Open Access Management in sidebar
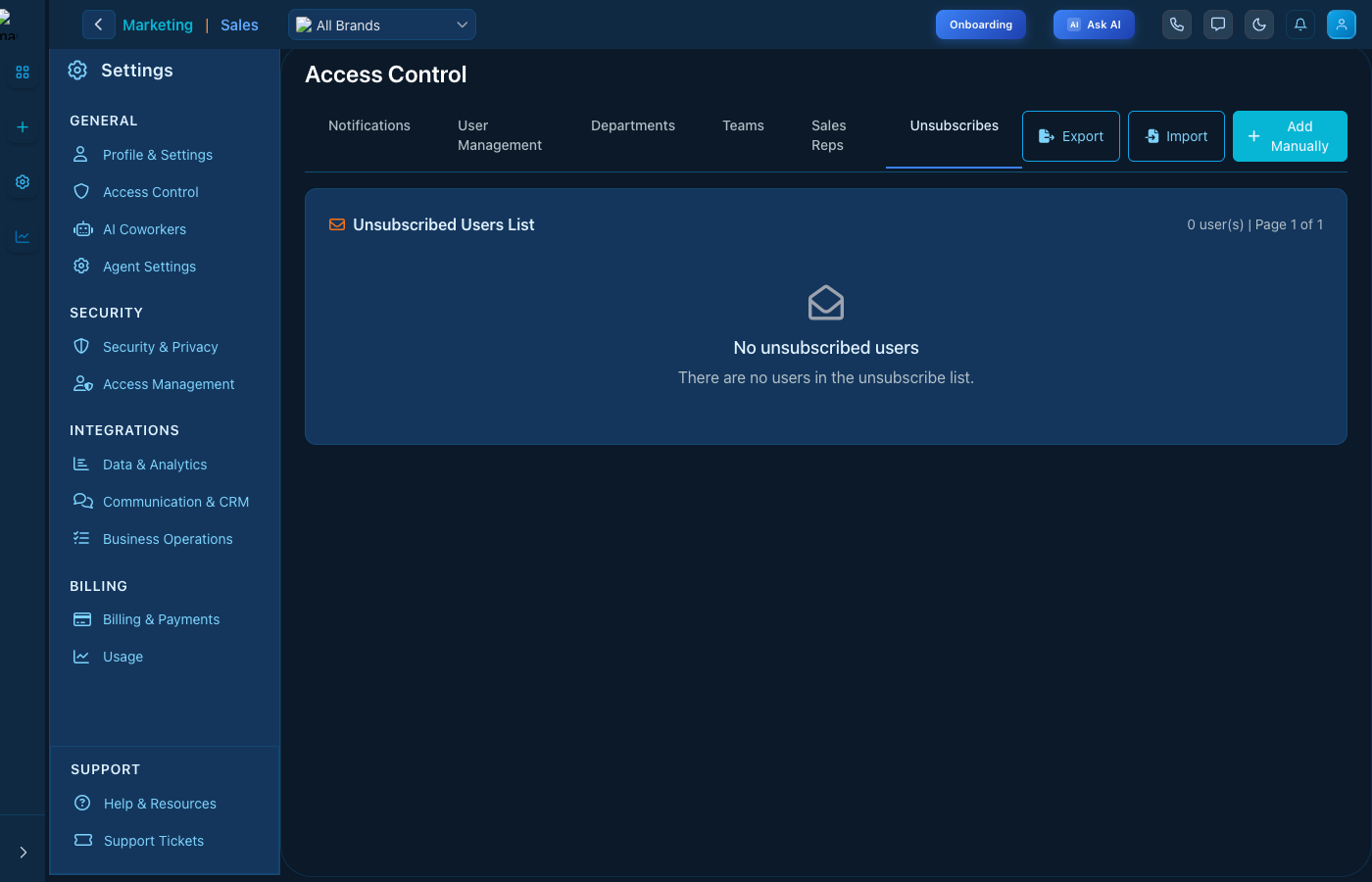The image size is (1372, 882). pos(169,384)
